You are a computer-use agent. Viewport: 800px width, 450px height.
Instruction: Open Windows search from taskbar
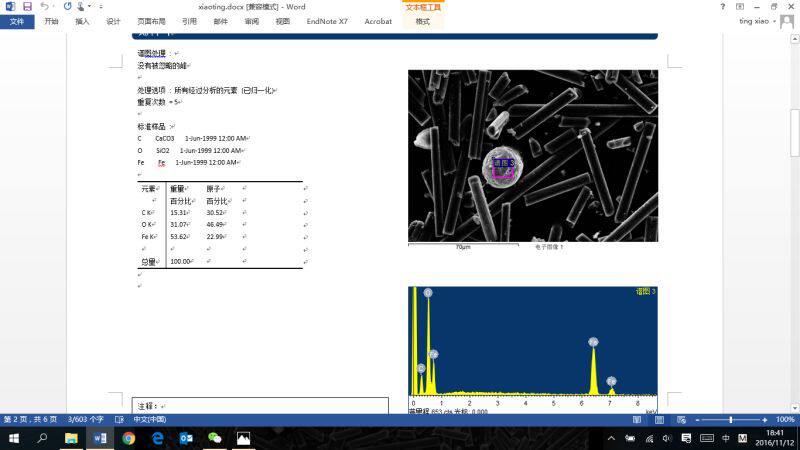tap(42, 438)
